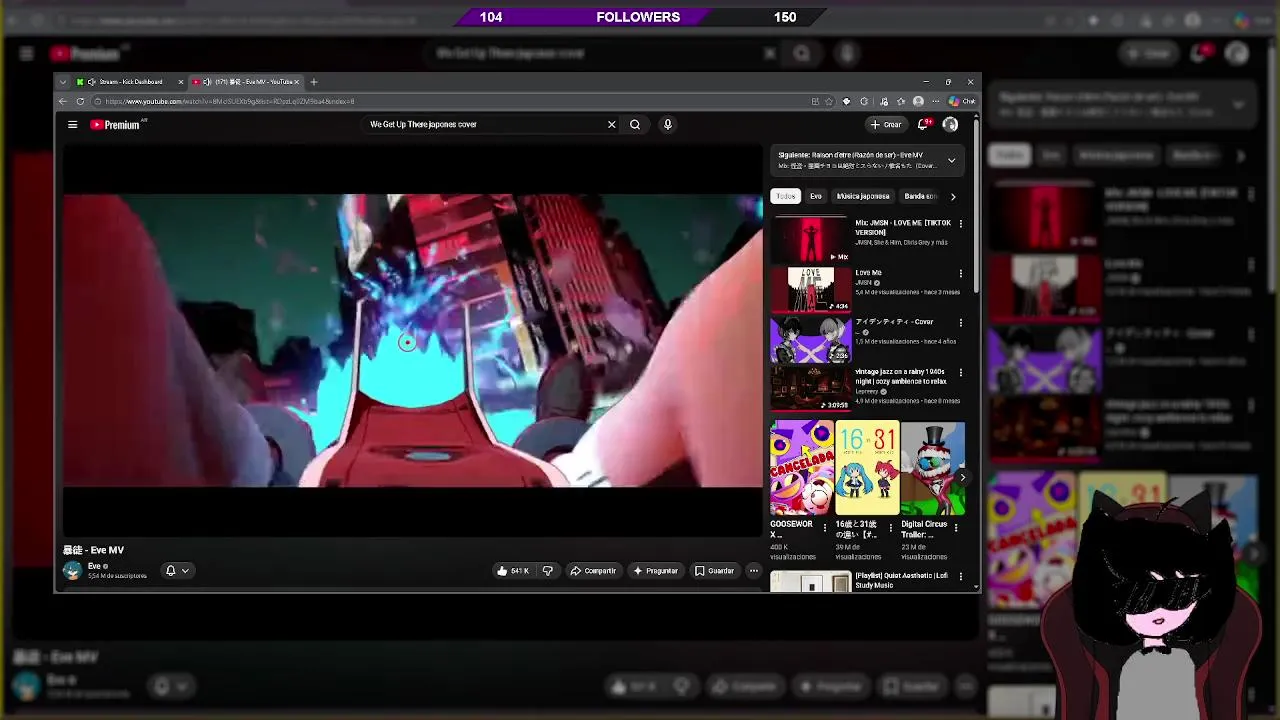Show next shorts with the arrow
The image size is (1280, 720).
click(x=962, y=477)
